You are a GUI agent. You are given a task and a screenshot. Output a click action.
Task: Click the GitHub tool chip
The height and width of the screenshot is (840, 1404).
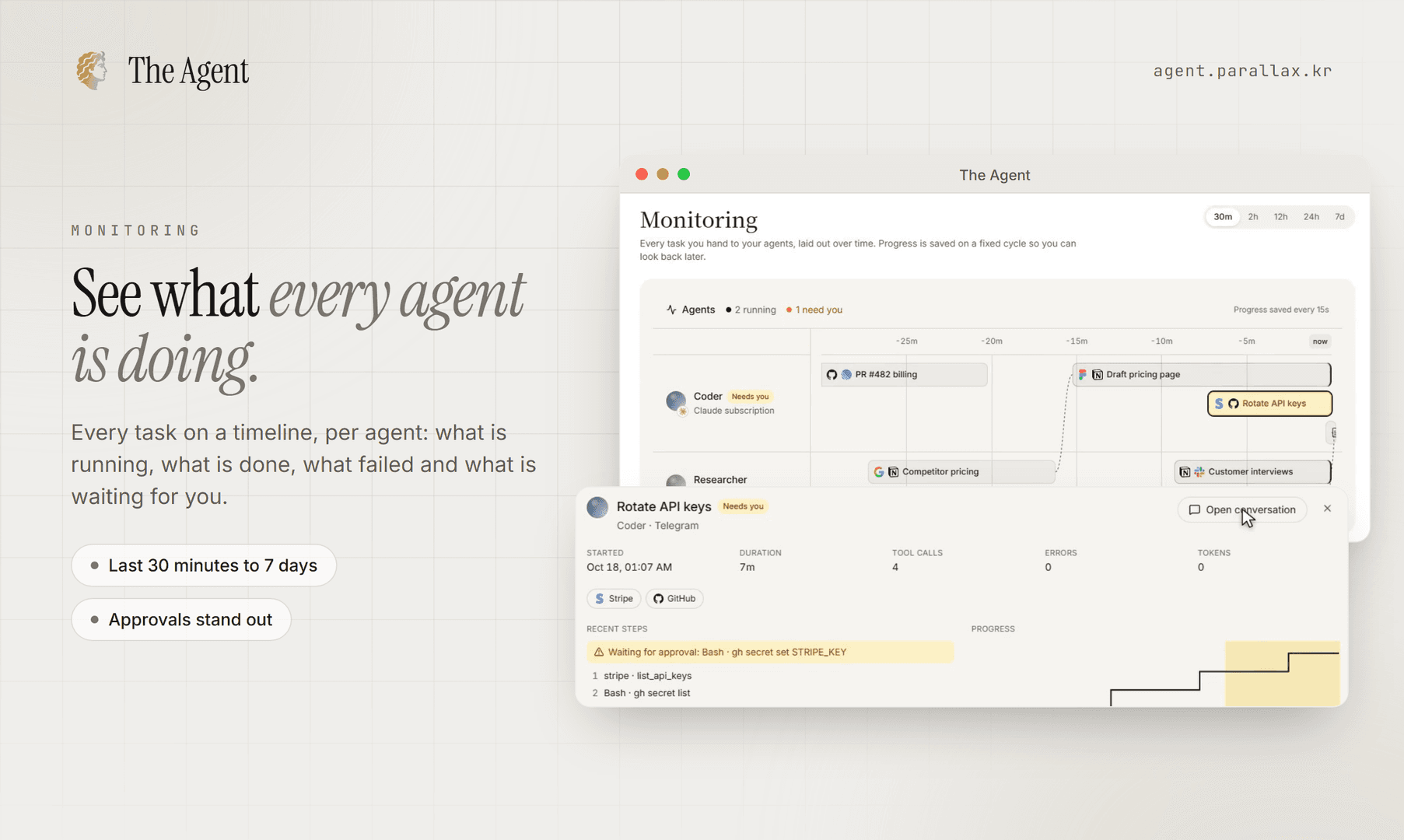coord(674,598)
